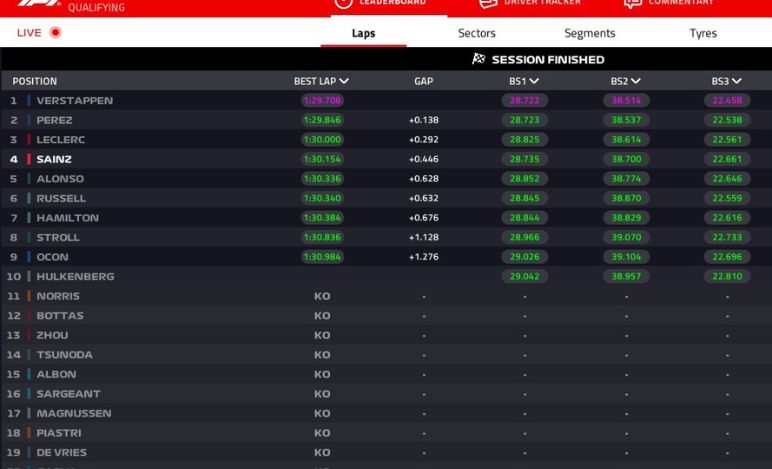Screen dimensions: 772x469
Task: Select the ALONSO driver name
Action: 60,179
